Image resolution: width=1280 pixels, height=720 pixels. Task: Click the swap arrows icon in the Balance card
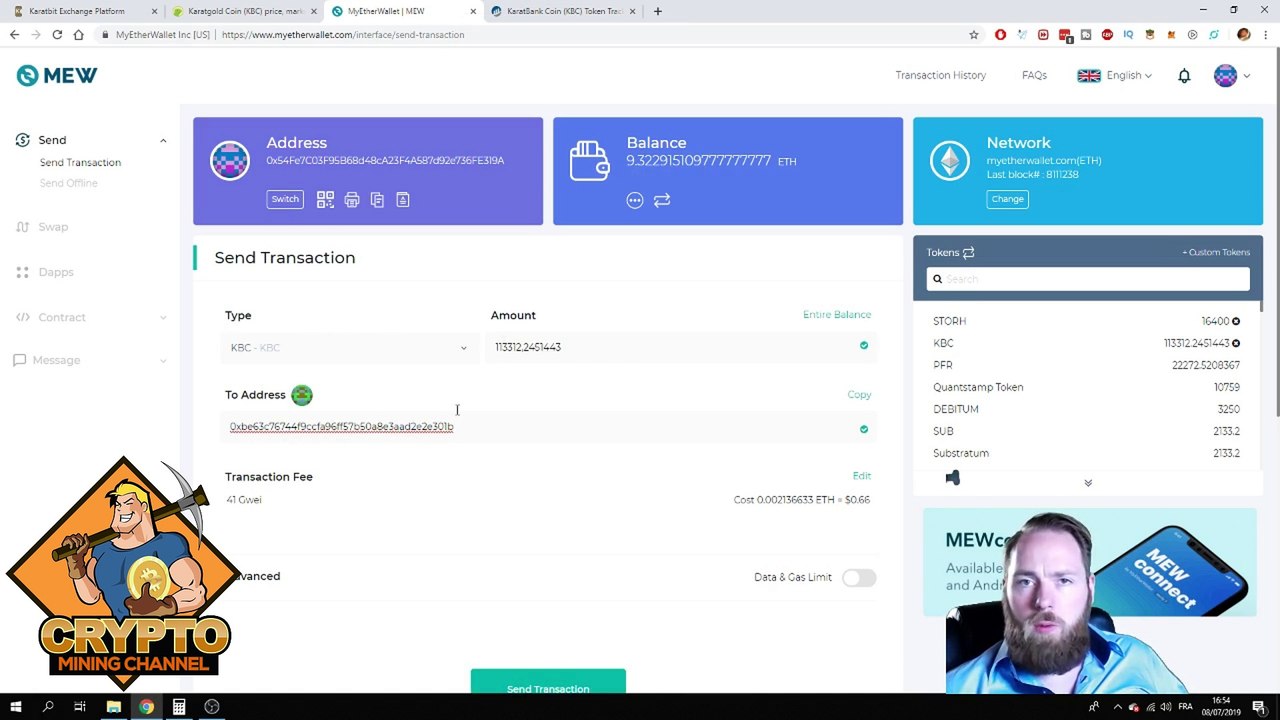(662, 200)
